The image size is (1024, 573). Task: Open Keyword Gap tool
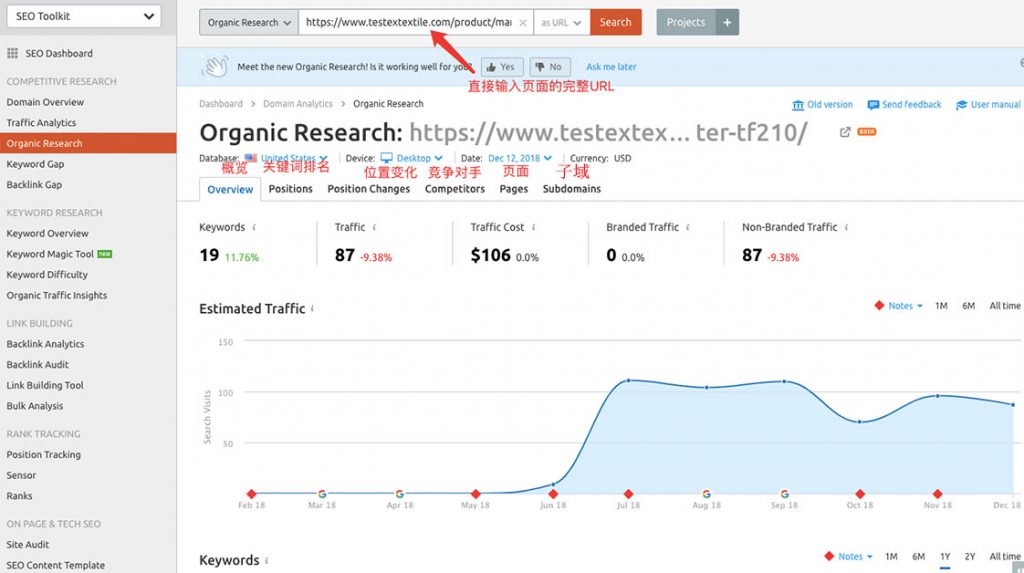pos(35,164)
